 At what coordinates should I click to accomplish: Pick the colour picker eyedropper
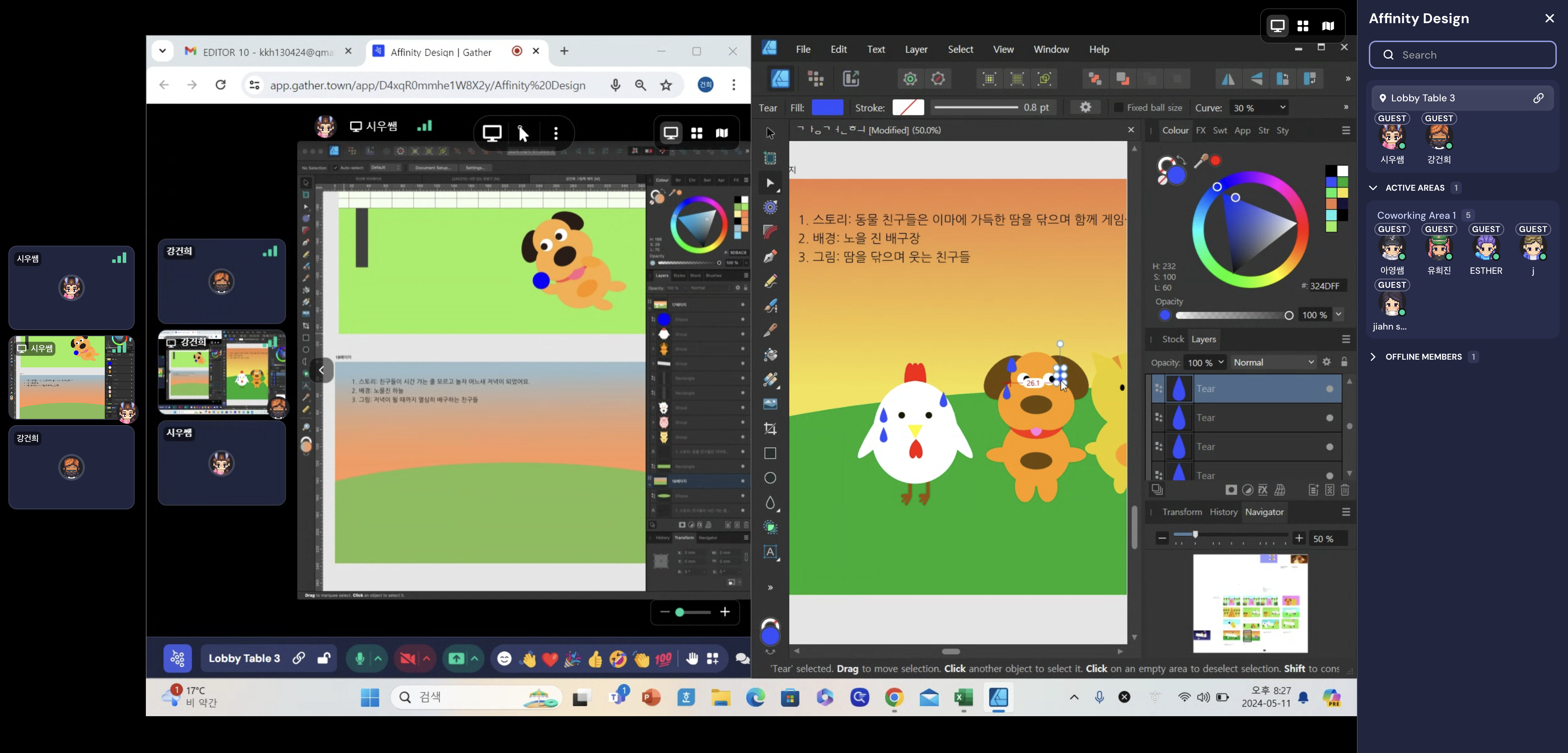[x=1200, y=161]
